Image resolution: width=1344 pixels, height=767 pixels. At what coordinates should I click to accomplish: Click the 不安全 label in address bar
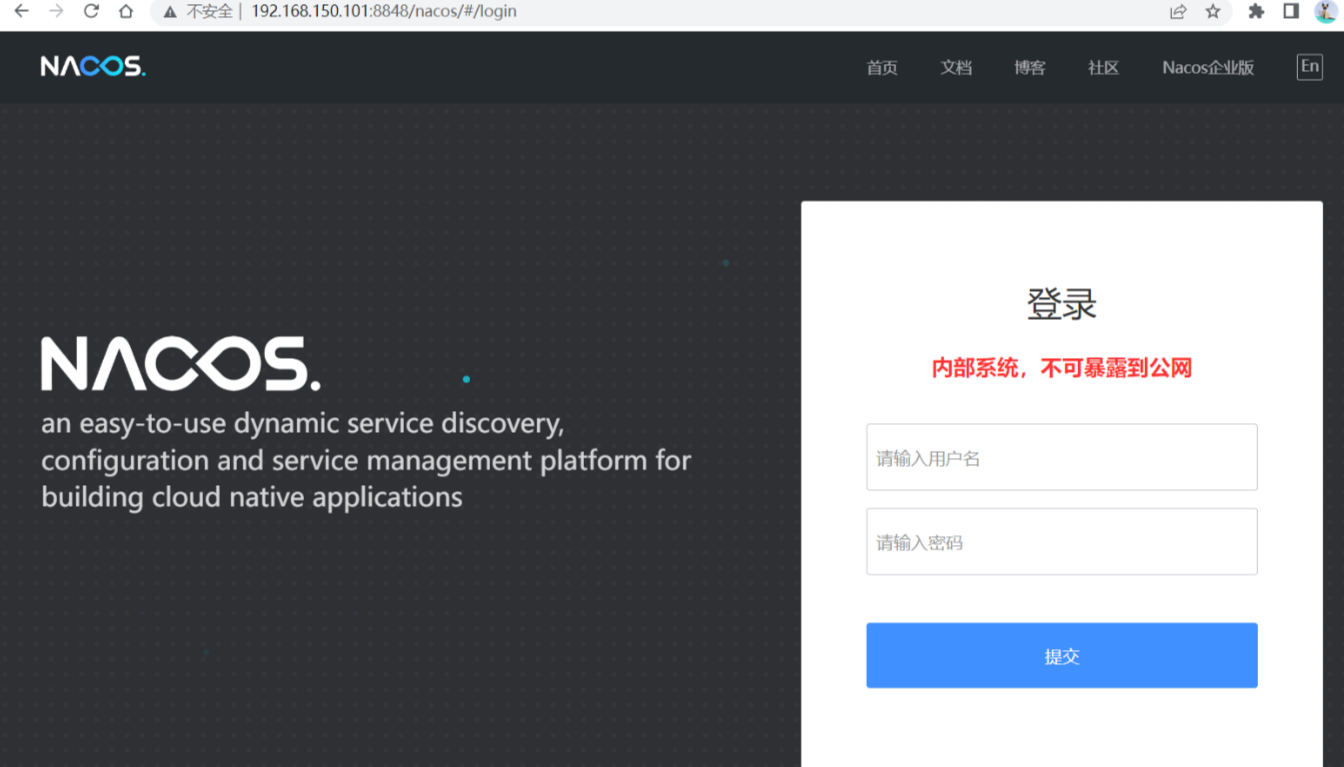coord(210,12)
